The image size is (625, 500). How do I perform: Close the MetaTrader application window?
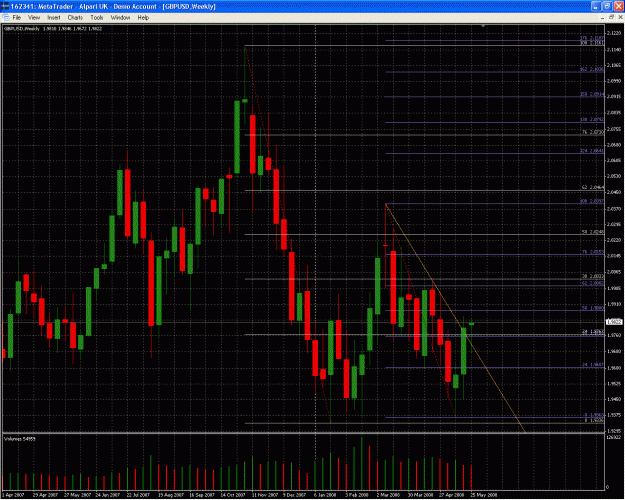[x=617, y=6]
